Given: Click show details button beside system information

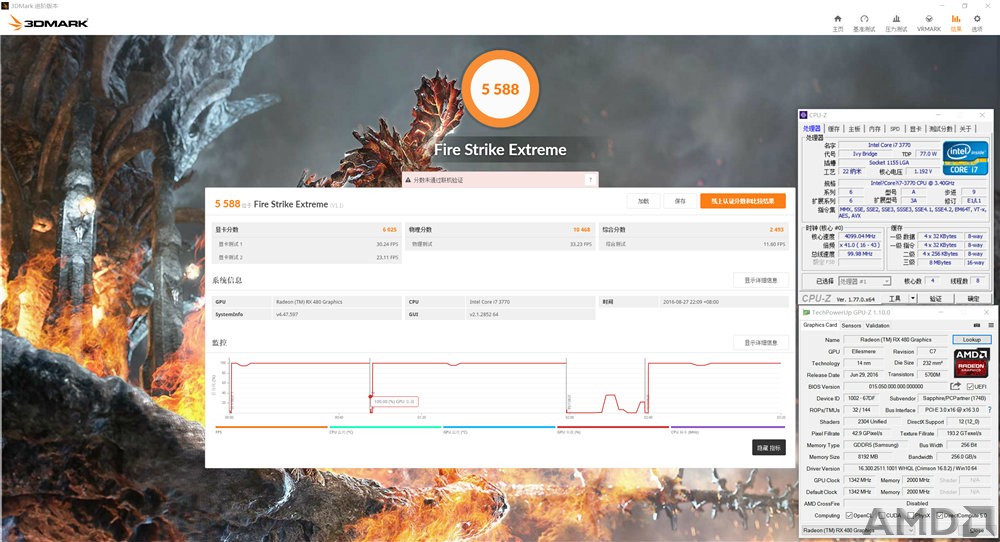Looking at the screenshot, I should (x=761, y=281).
